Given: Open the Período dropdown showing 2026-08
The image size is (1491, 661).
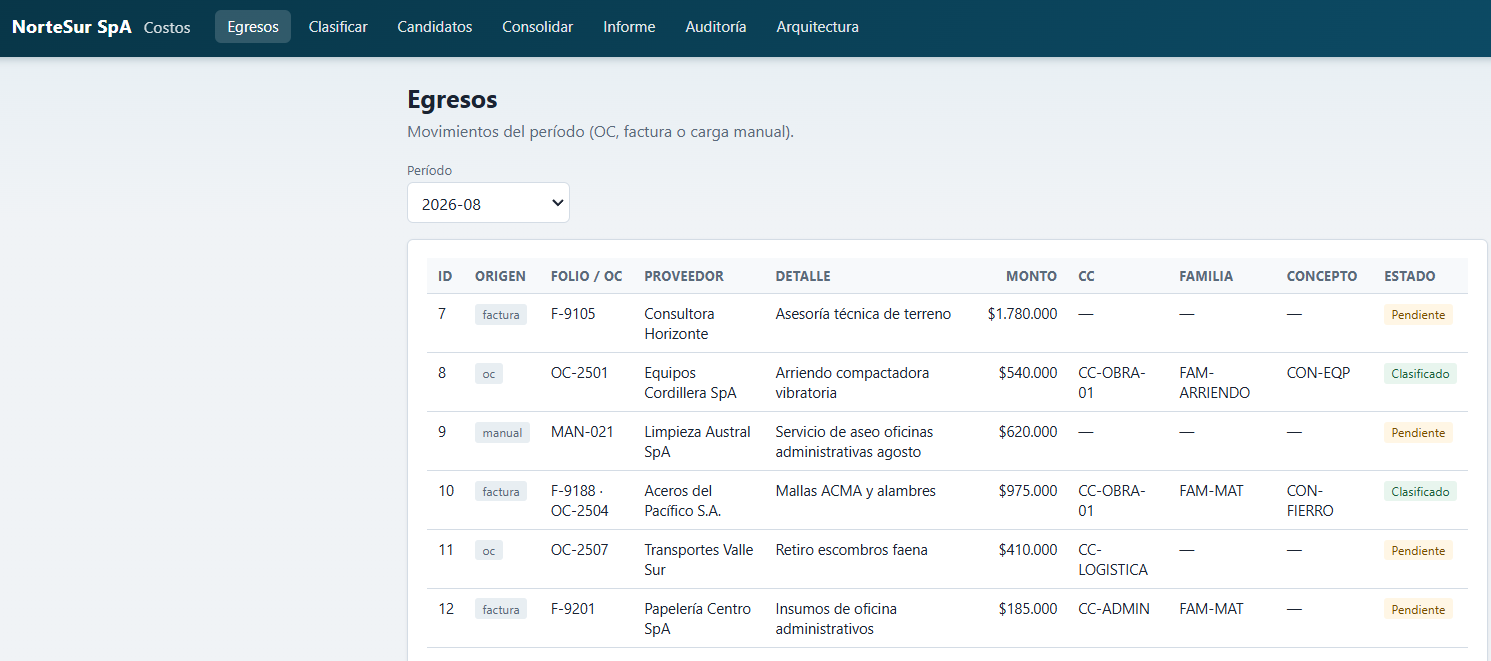Looking at the screenshot, I should pos(488,203).
